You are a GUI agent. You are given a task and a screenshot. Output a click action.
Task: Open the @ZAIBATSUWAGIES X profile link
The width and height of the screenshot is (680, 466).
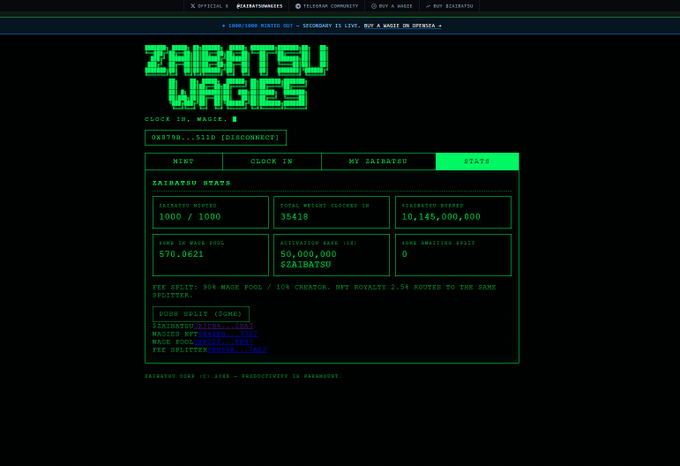(259, 6)
